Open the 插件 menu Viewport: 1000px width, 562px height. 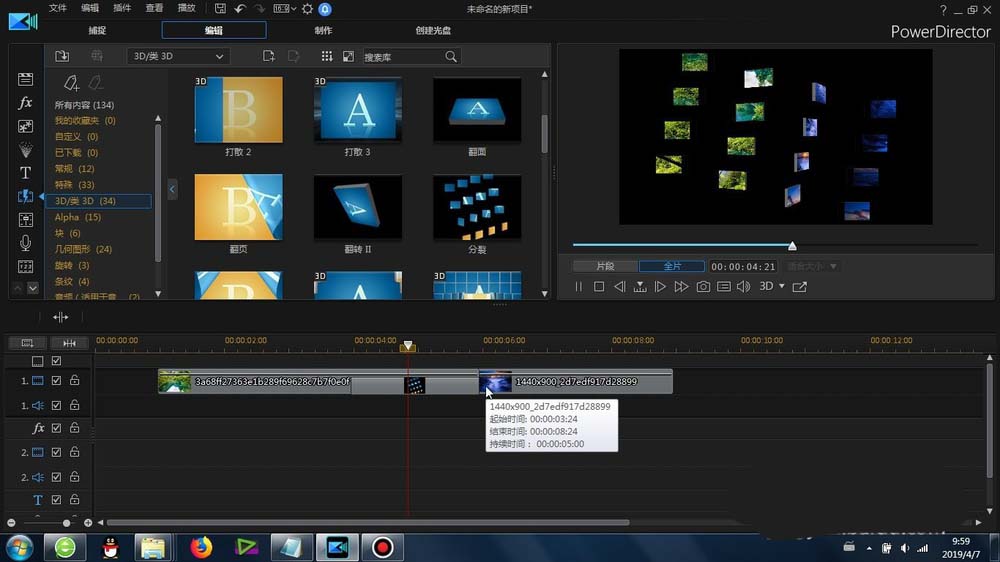click(122, 8)
